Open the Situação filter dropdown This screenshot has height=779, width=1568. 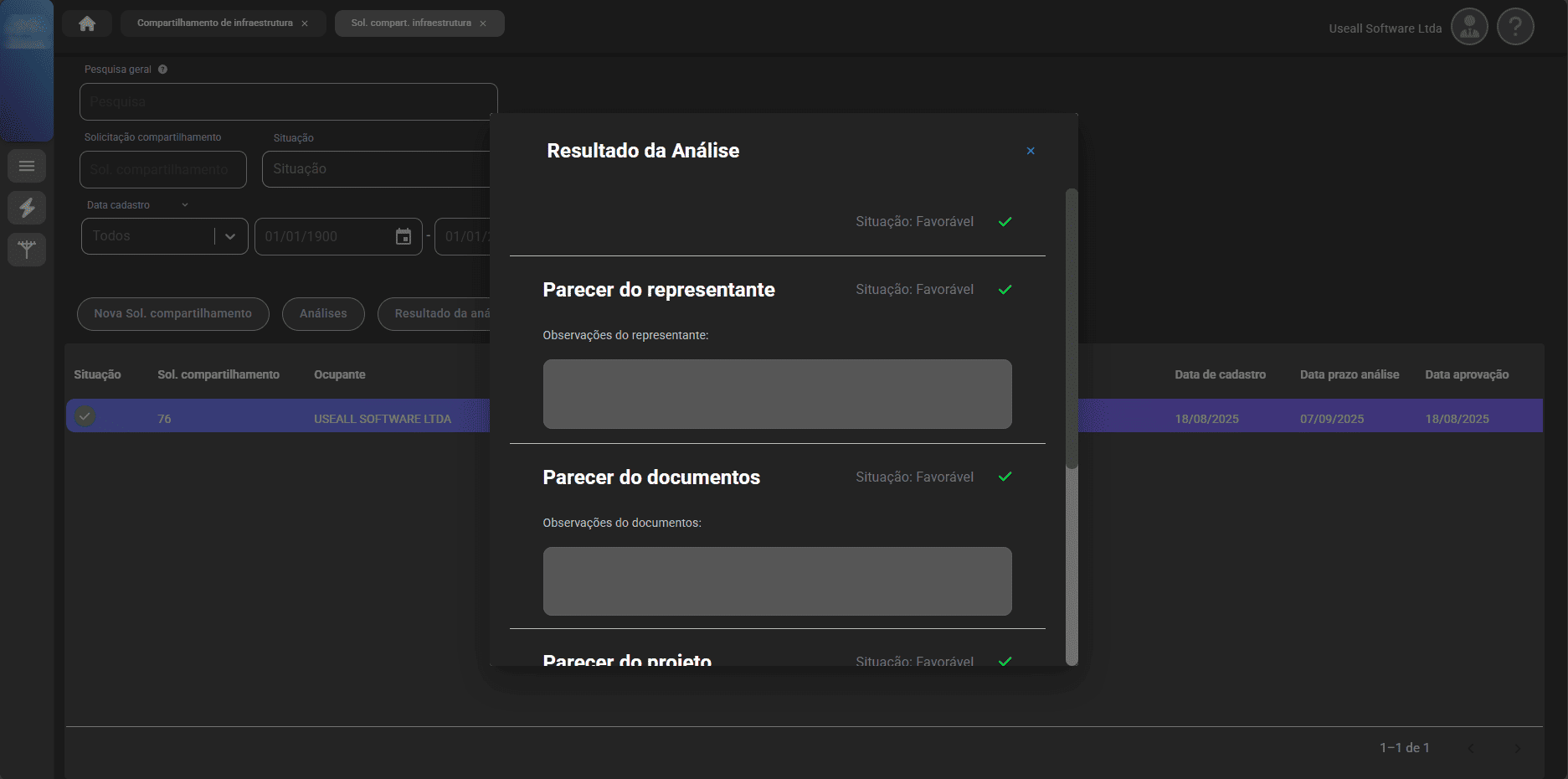point(377,169)
